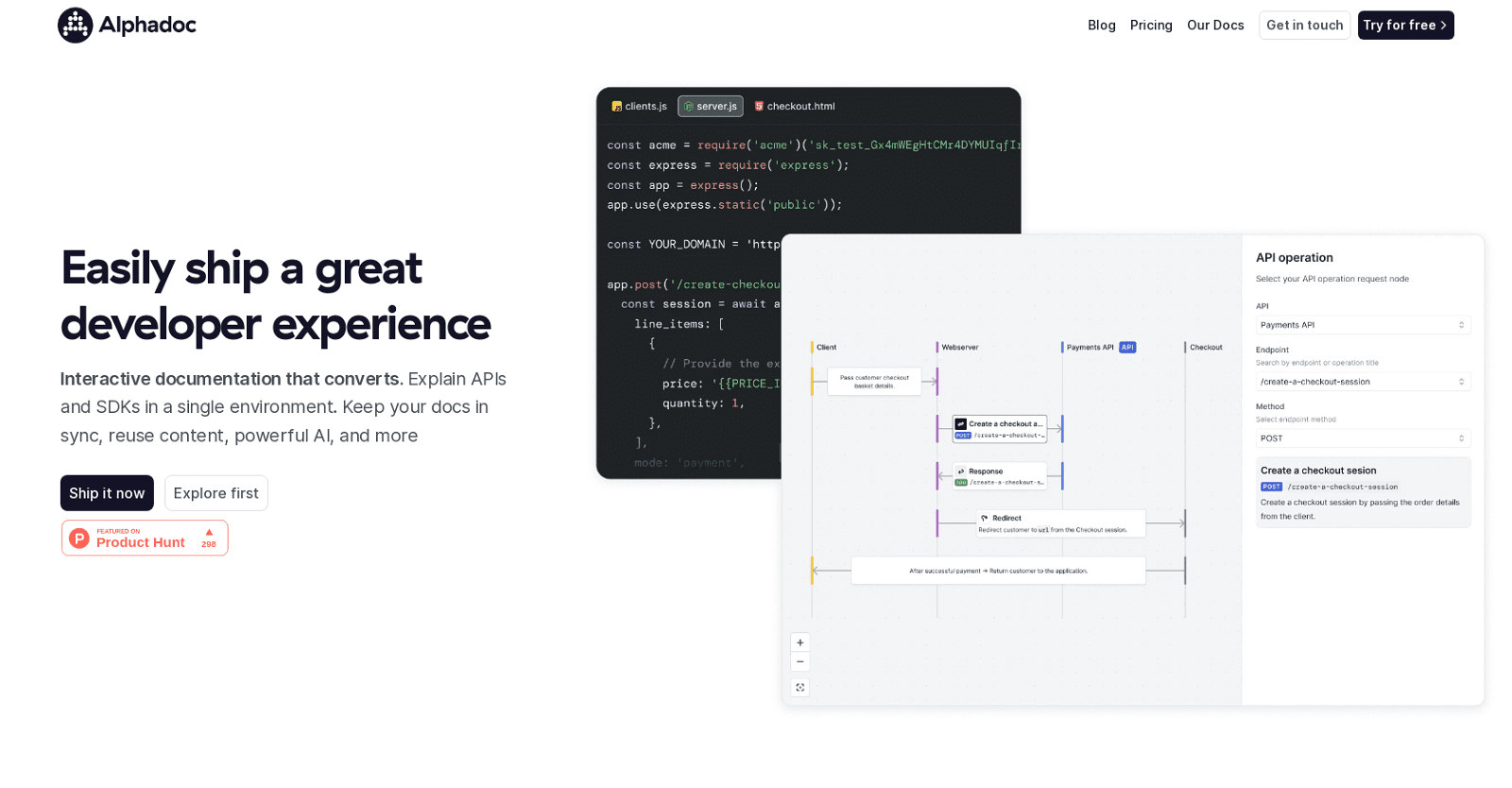
Task: Click the Ship it now button
Action: 107,493
